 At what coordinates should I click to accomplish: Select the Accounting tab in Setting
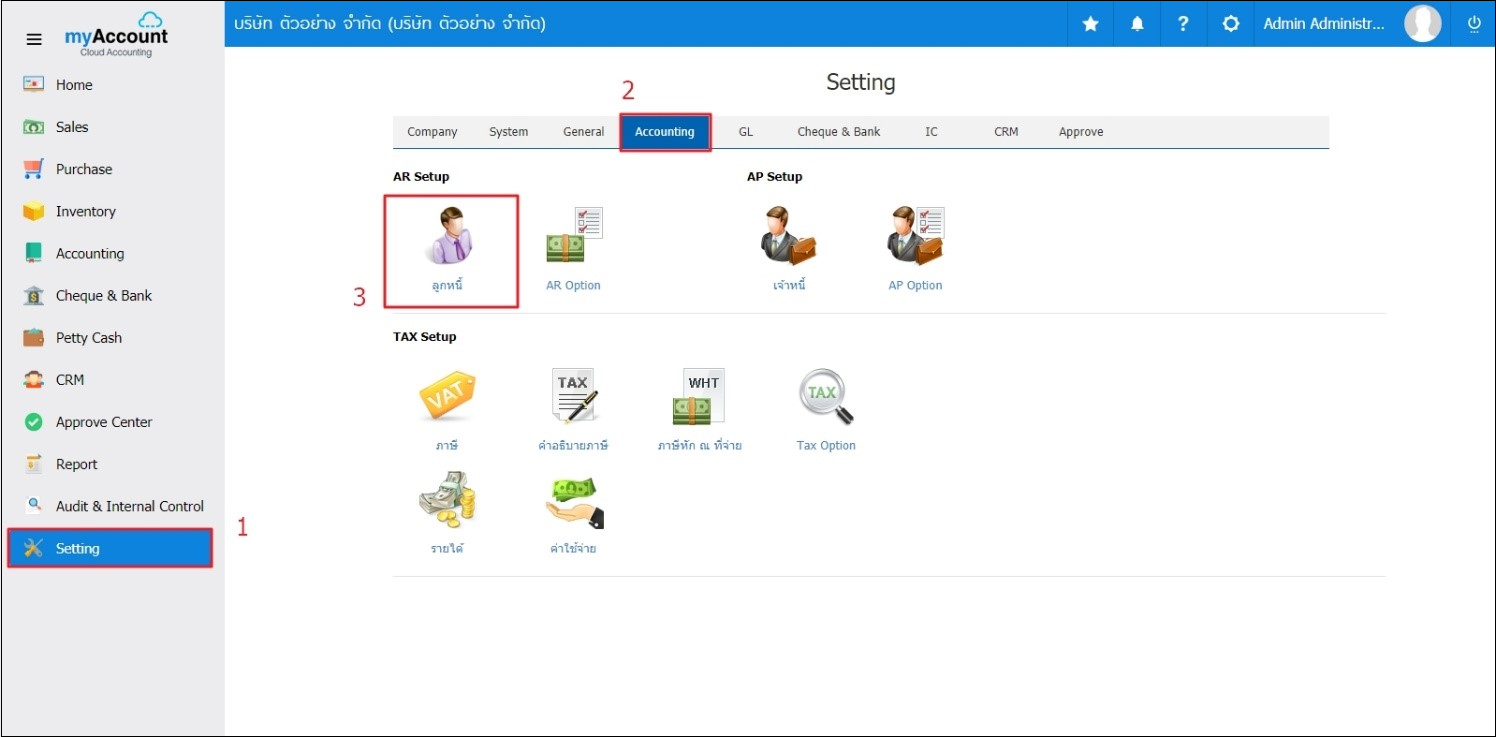tap(664, 132)
